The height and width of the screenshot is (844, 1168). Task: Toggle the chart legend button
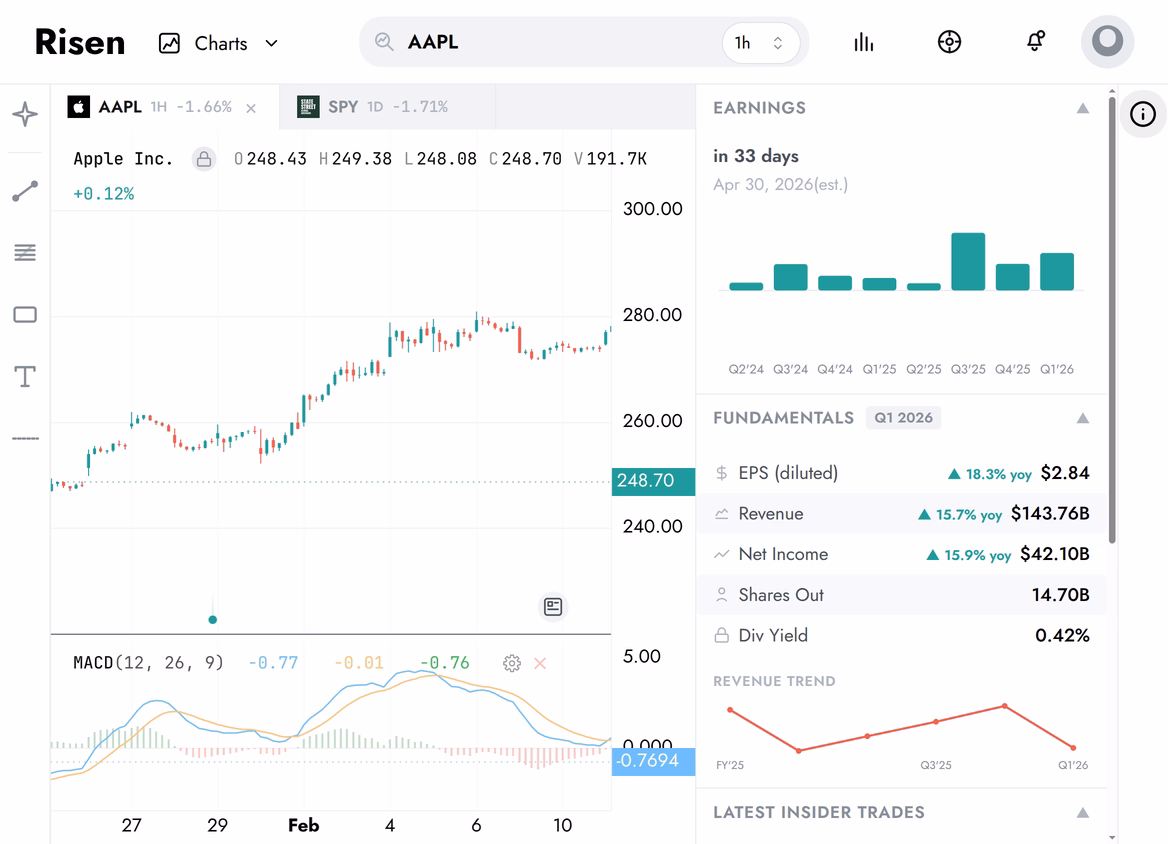point(553,607)
